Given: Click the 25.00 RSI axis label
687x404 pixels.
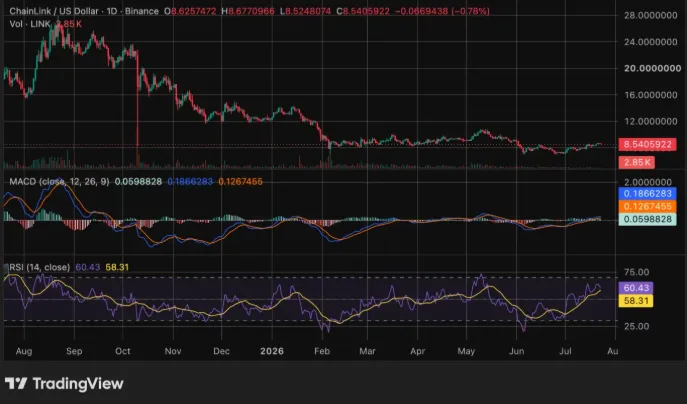Looking at the screenshot, I should click(637, 326).
